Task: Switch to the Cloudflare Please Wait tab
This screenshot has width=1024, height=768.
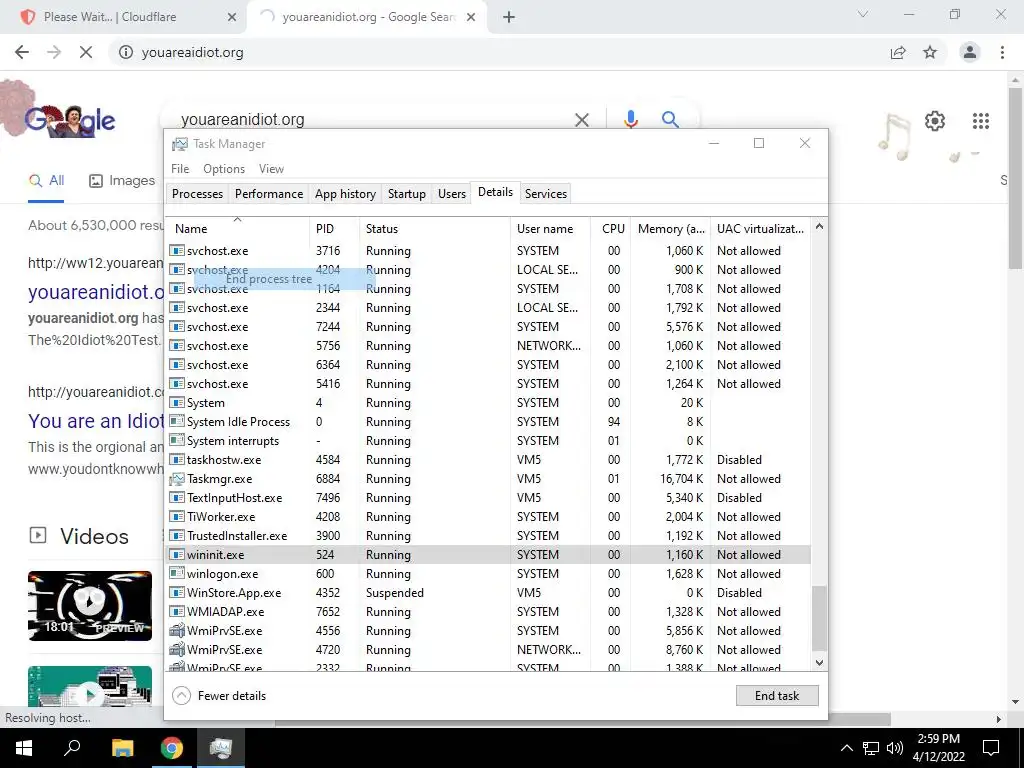Action: click(124, 17)
